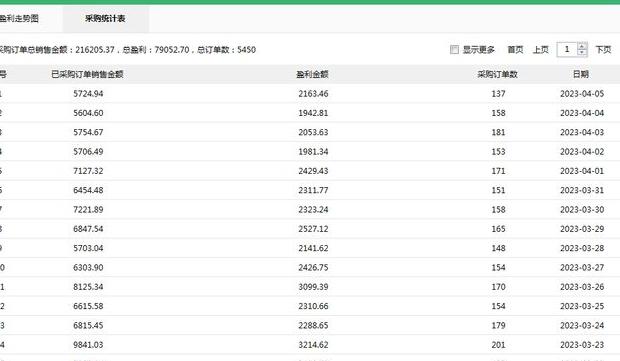
Task: Sort by 采购订单数 column header
Action: 497,74
